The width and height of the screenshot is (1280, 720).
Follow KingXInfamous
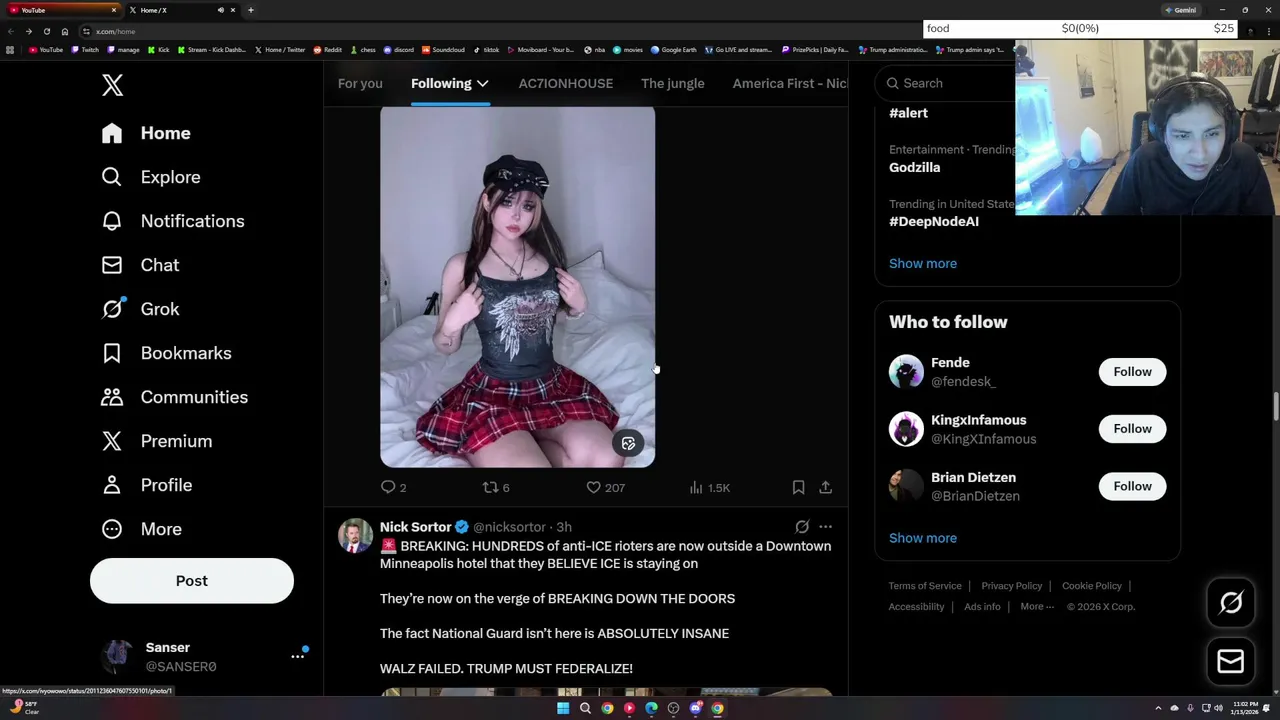pyautogui.click(x=1132, y=429)
